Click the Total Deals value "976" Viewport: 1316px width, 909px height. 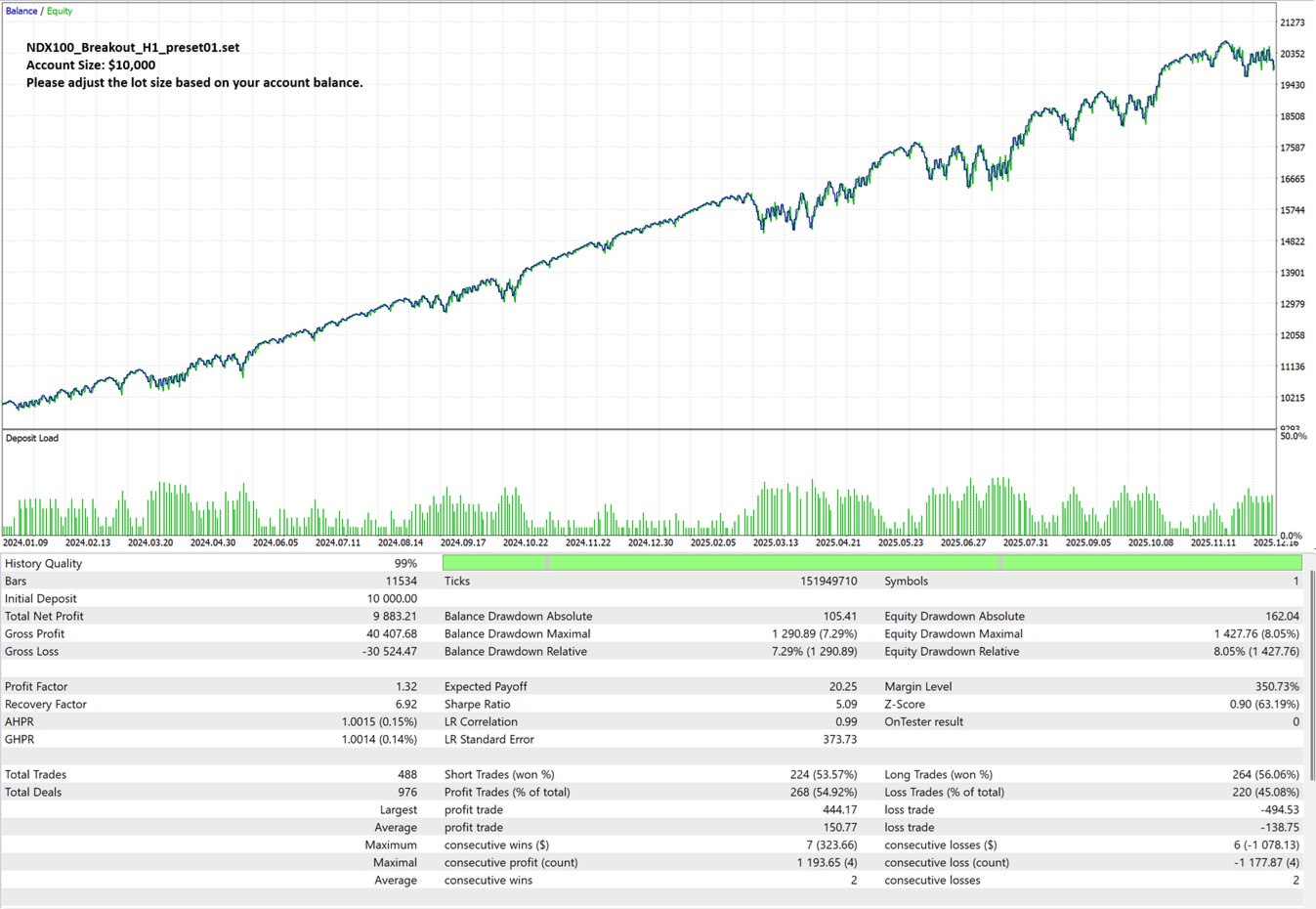407,792
